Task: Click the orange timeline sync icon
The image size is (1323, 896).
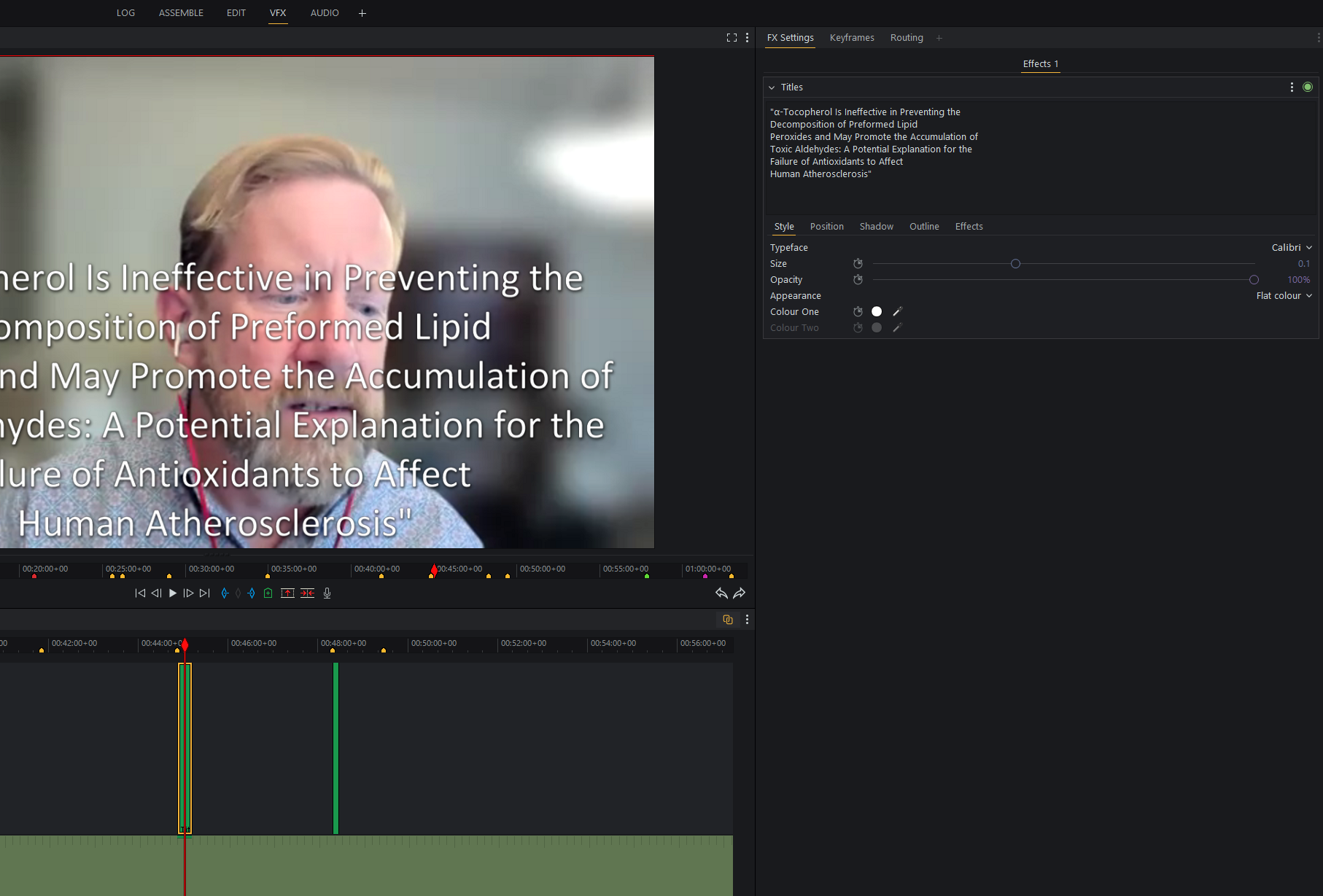Action: [728, 620]
